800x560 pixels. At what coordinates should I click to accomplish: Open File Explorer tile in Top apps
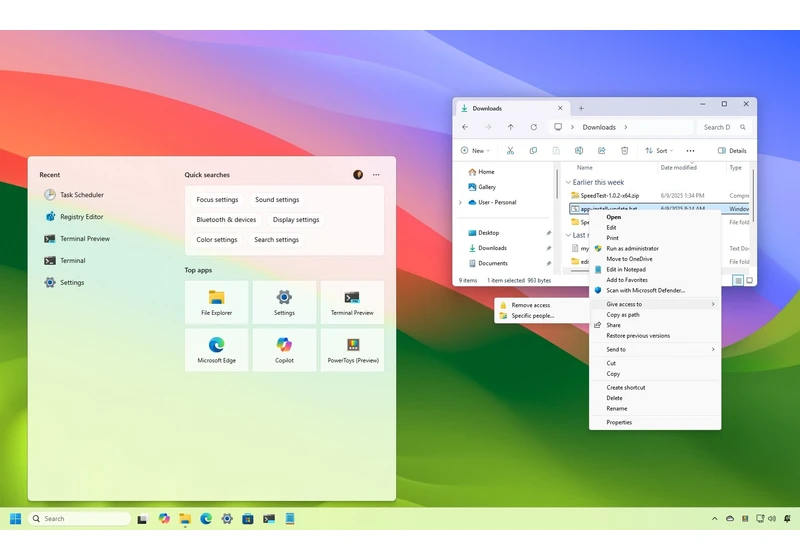pos(216,302)
